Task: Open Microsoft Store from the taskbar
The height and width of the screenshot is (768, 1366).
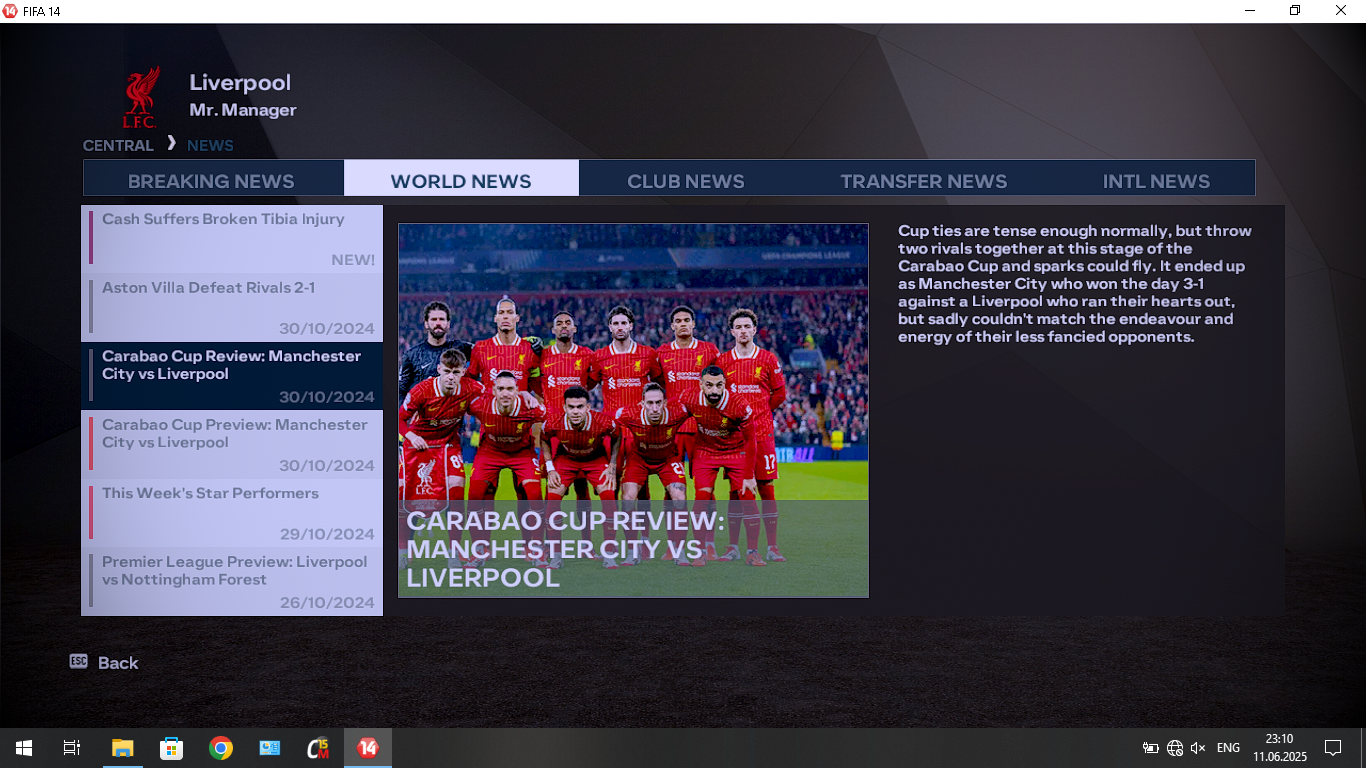Action: [x=171, y=748]
